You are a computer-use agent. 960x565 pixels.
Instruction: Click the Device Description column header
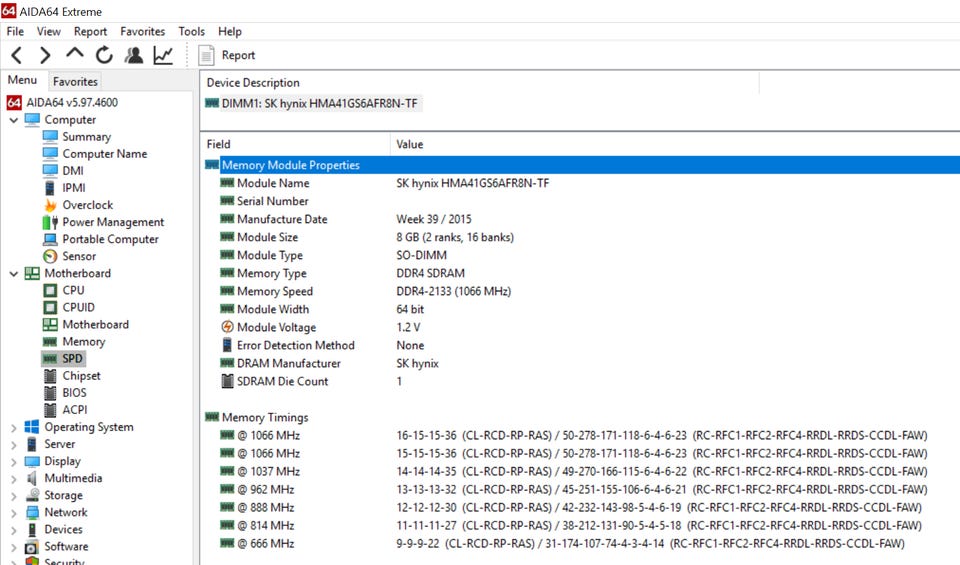pyautogui.click(x=253, y=83)
